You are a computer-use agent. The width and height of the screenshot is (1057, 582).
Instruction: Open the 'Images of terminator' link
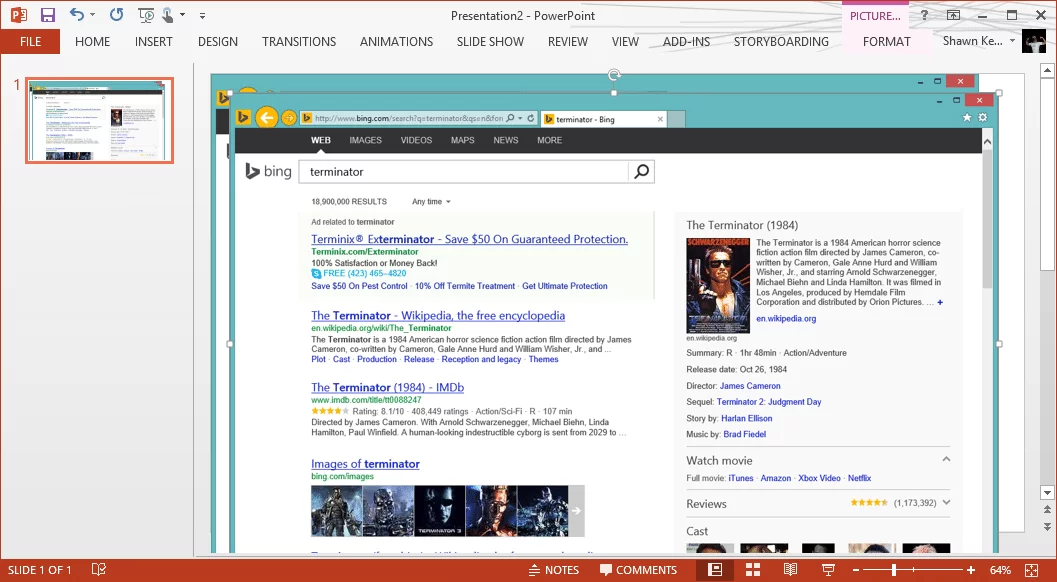[x=365, y=464]
